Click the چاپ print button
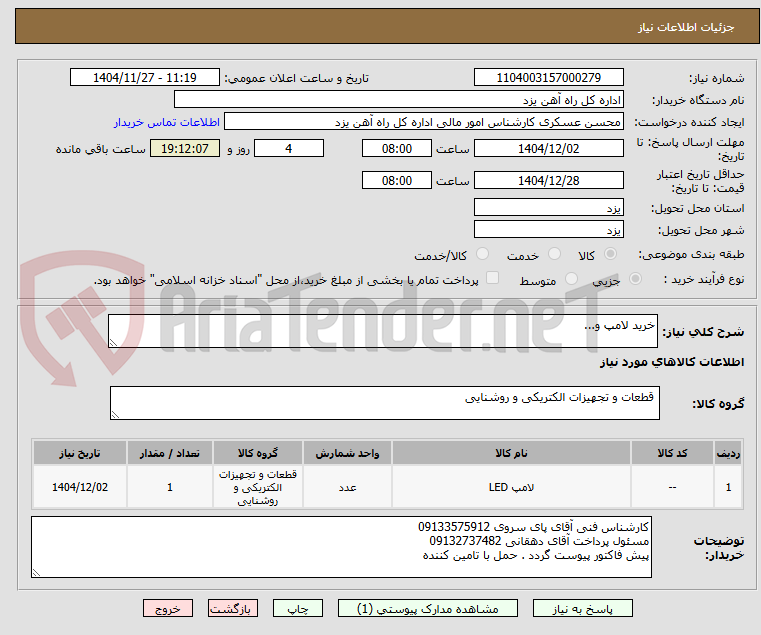This screenshot has height=635, width=761. [x=298, y=608]
